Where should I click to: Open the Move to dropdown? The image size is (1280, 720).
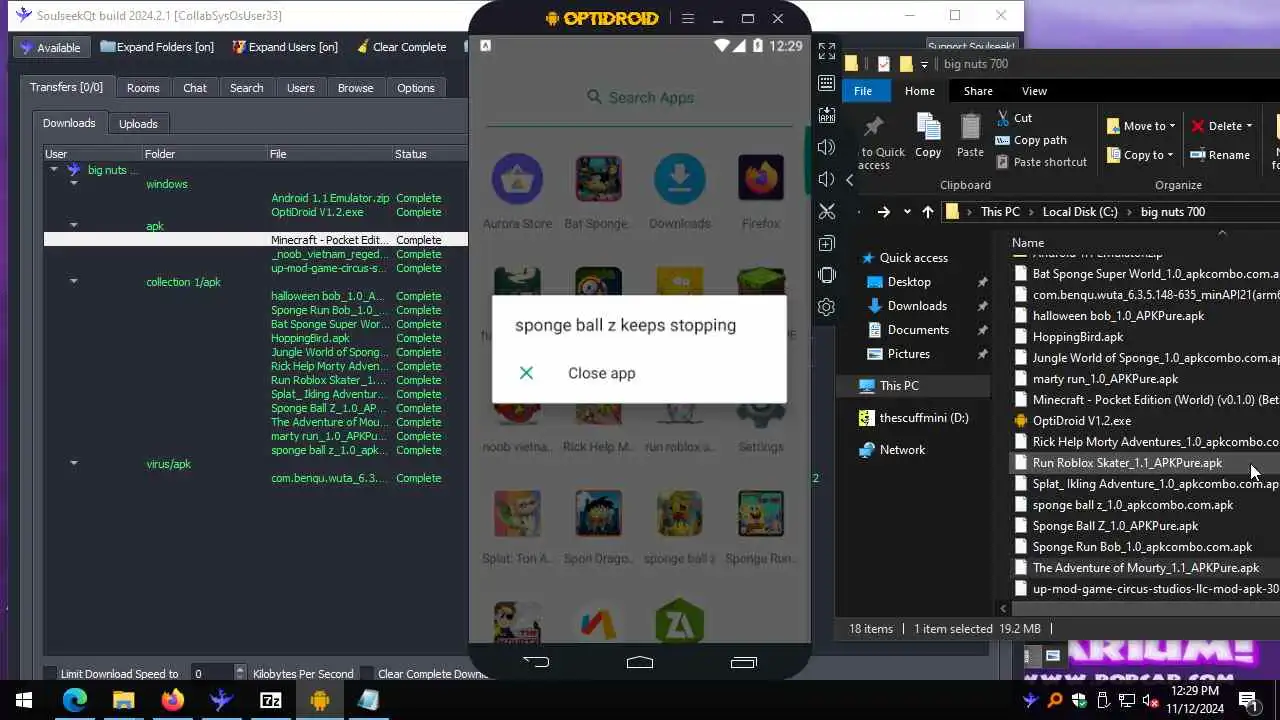coord(1141,126)
